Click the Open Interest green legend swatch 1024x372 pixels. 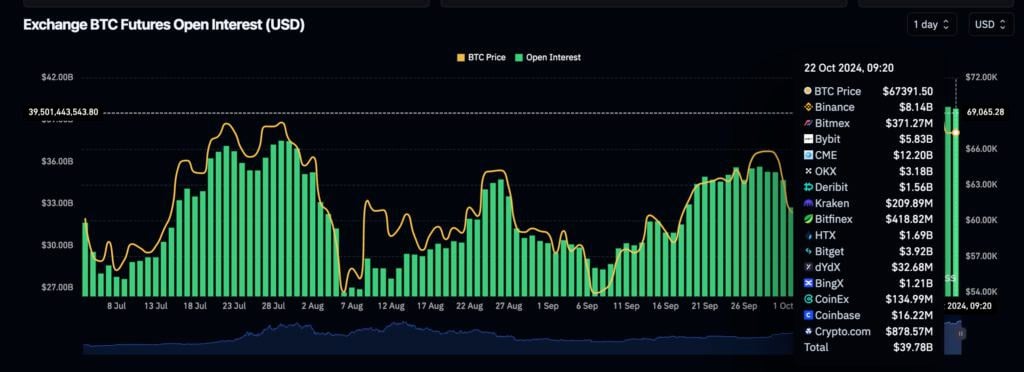click(519, 57)
